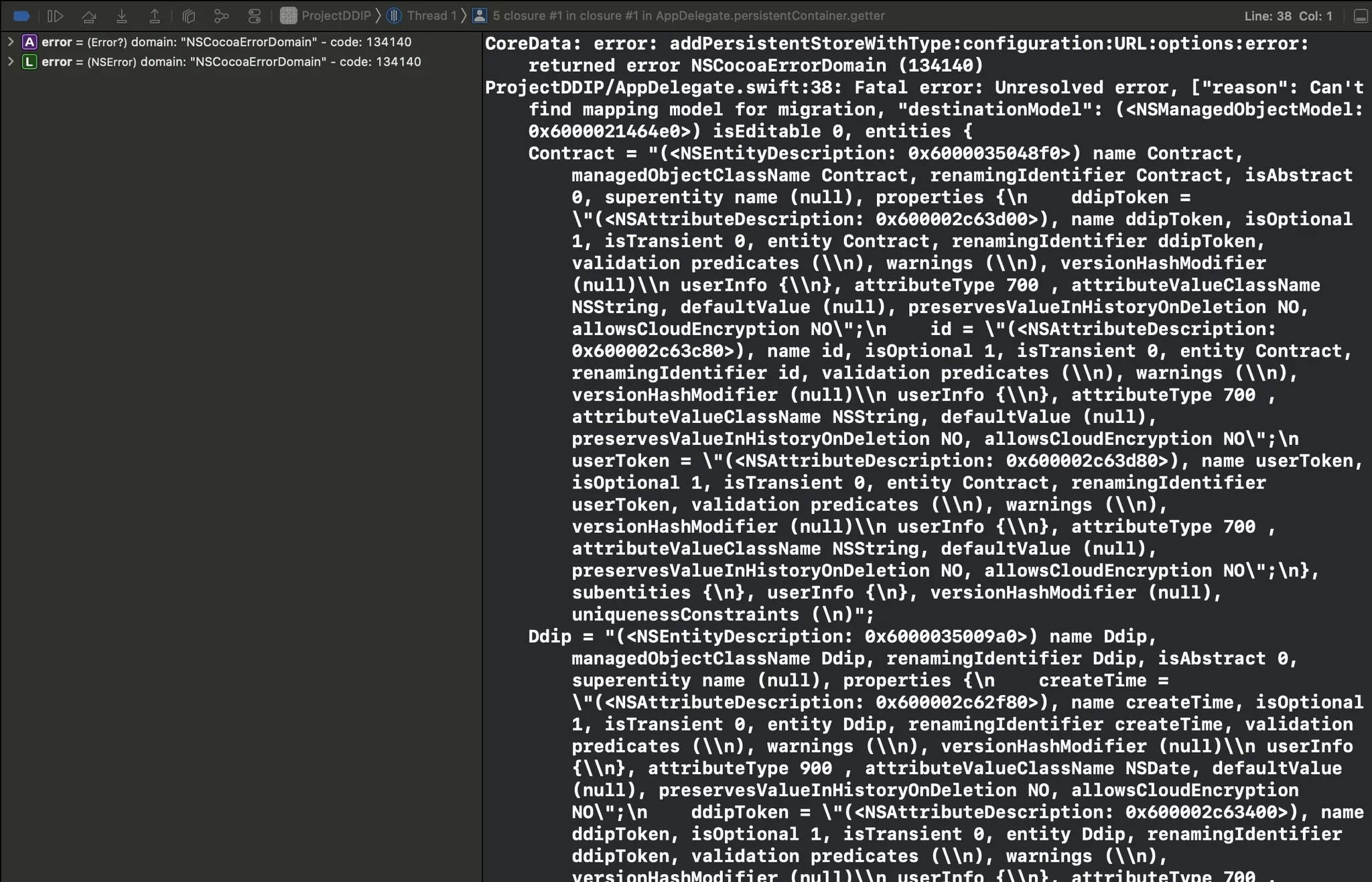Open Thread 1 jump bar menu
The width and height of the screenshot is (1372, 882).
[423, 15]
